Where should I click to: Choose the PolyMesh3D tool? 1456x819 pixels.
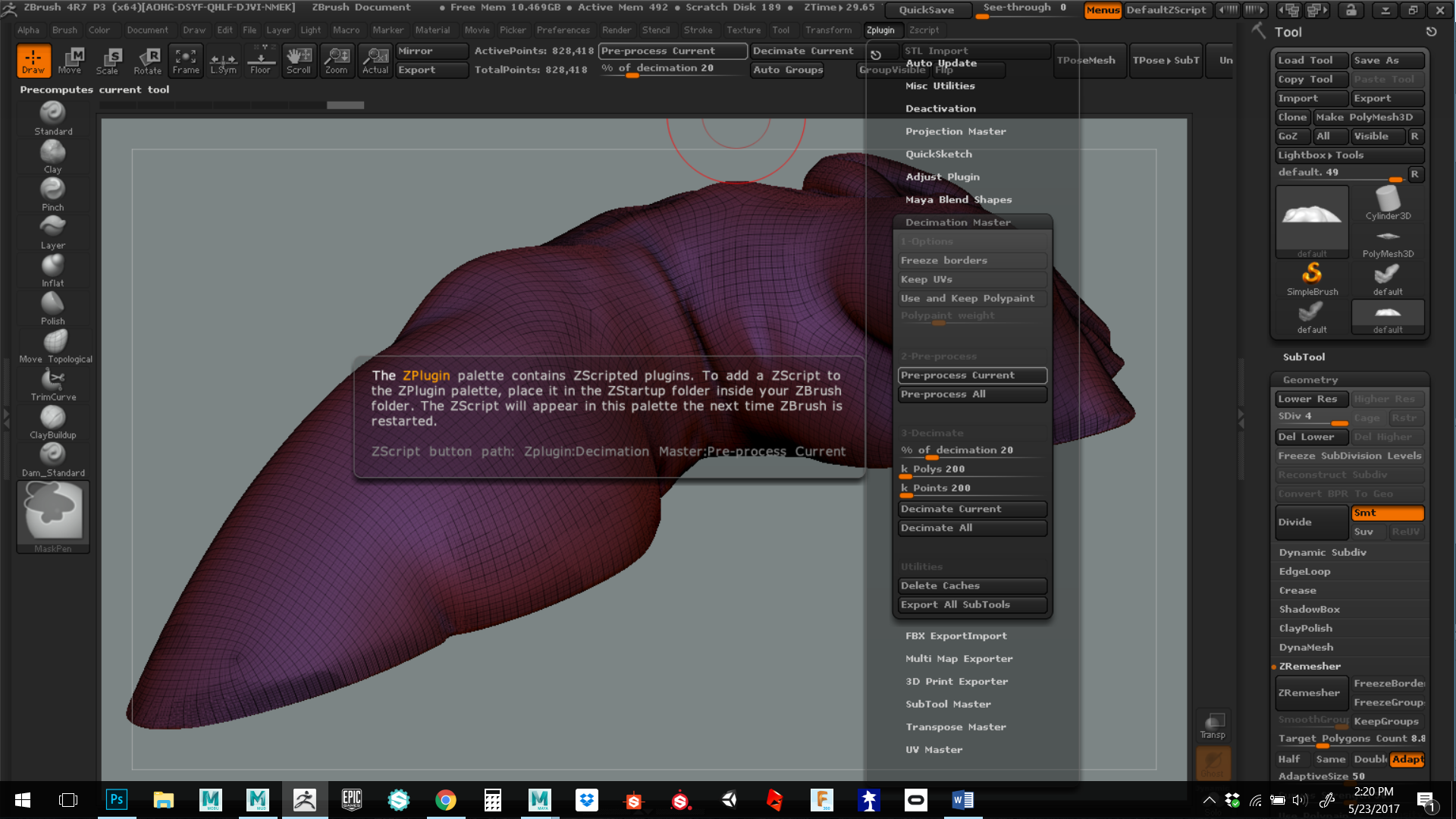[x=1388, y=241]
